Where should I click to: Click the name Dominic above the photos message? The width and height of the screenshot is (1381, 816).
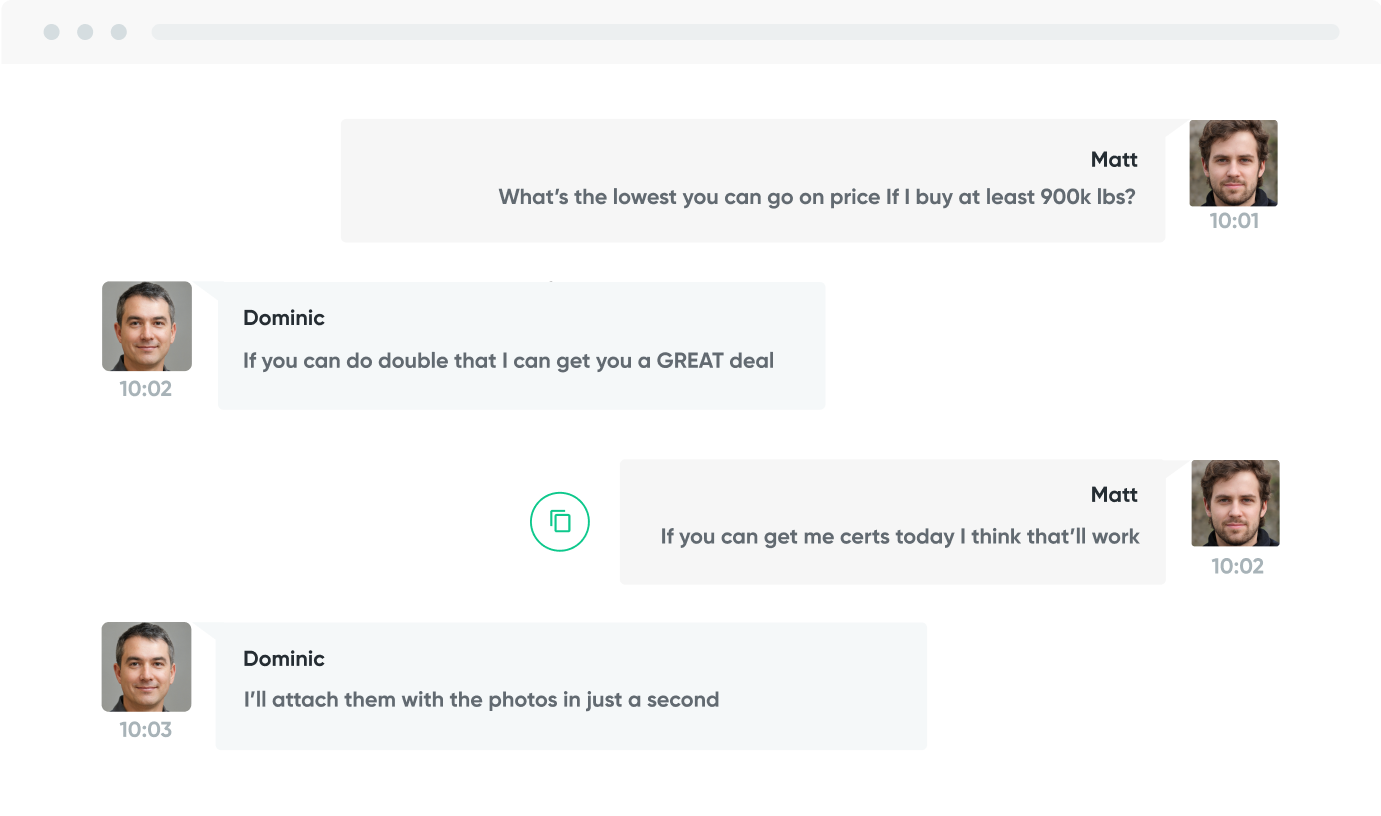[284, 659]
